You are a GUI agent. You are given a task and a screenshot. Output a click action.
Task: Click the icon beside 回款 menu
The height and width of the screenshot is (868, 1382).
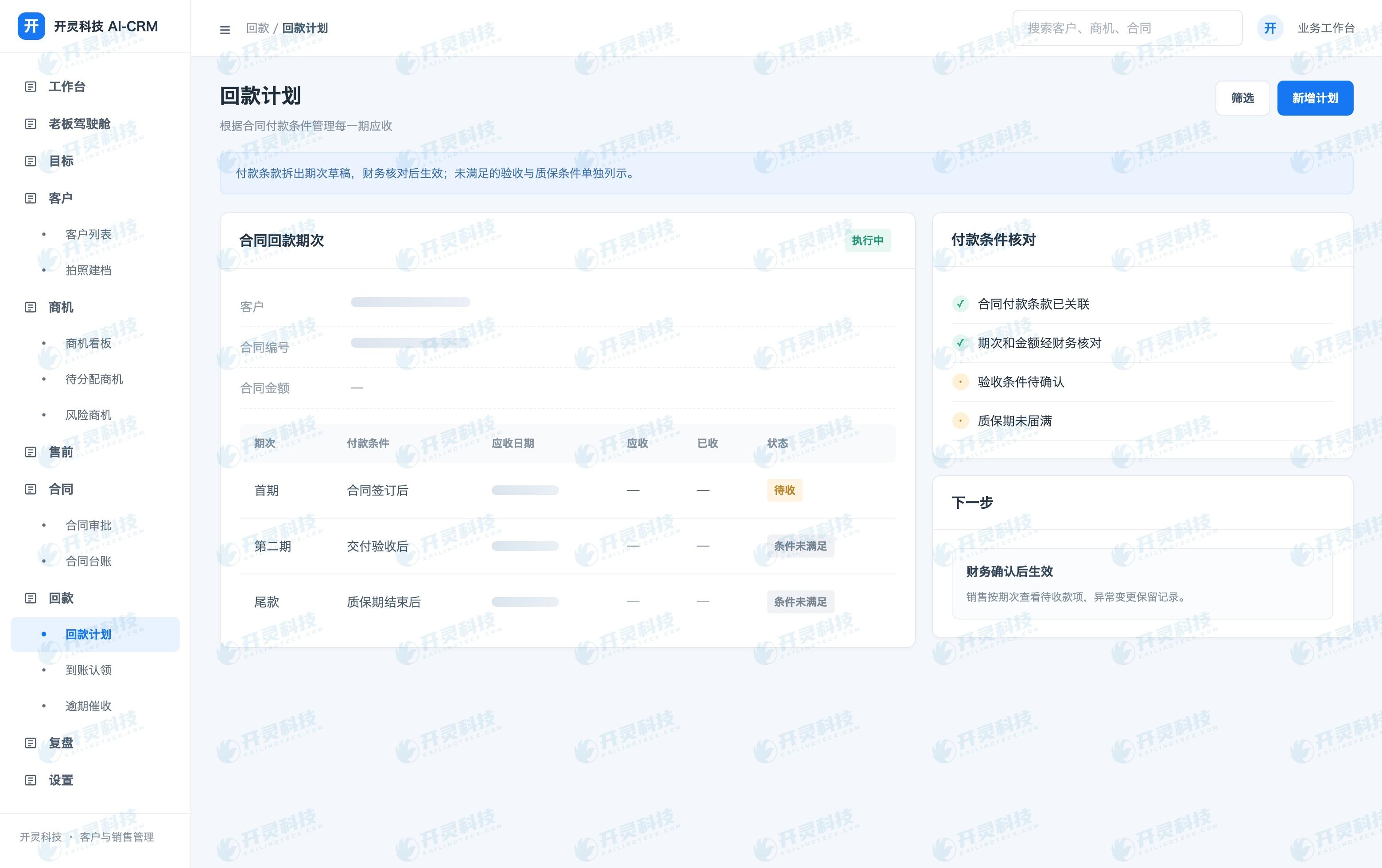click(31, 598)
